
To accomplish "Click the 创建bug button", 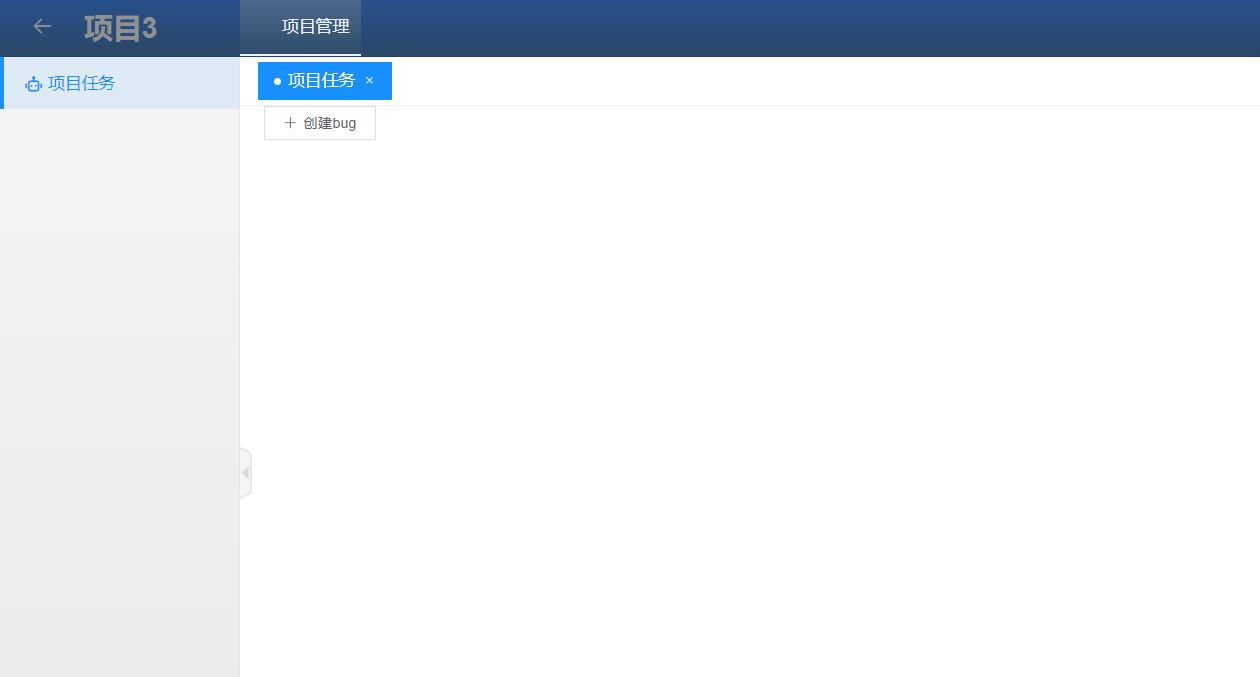I will 320,123.
